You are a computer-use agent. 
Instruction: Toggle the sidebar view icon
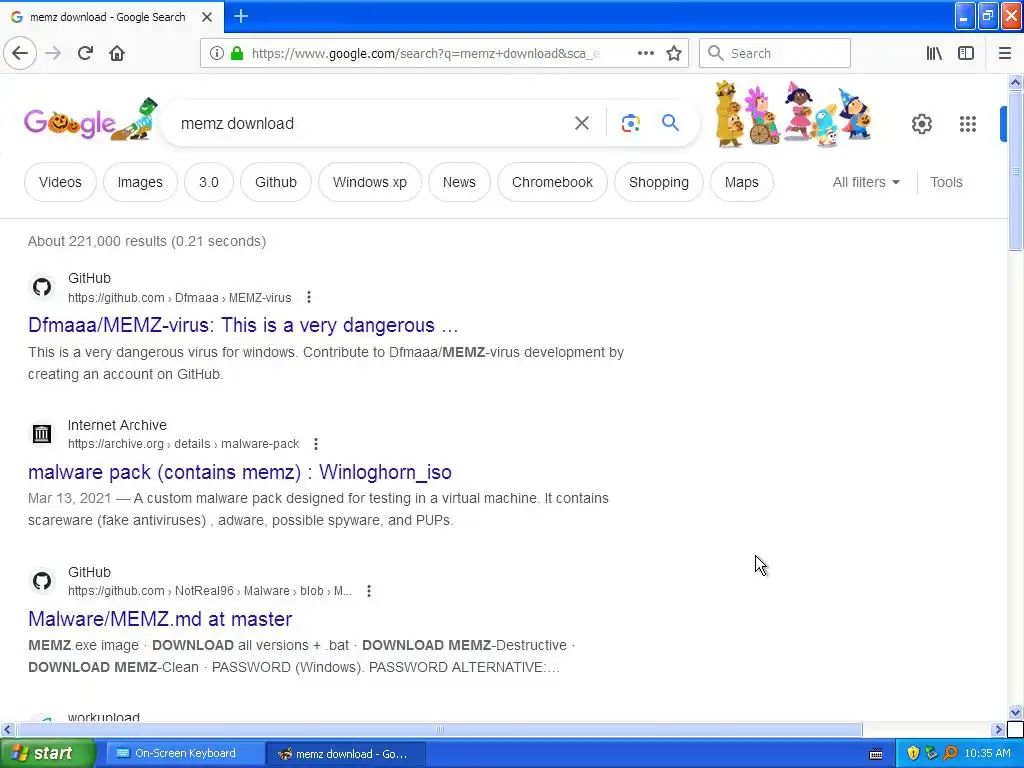[966, 53]
